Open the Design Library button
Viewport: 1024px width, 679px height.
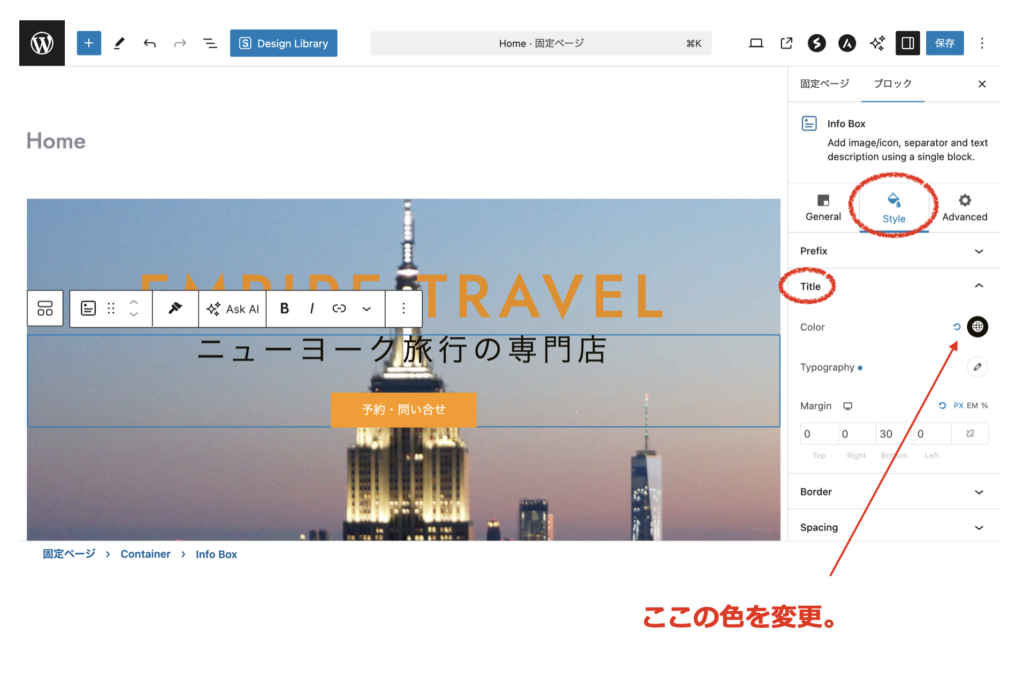coord(284,43)
